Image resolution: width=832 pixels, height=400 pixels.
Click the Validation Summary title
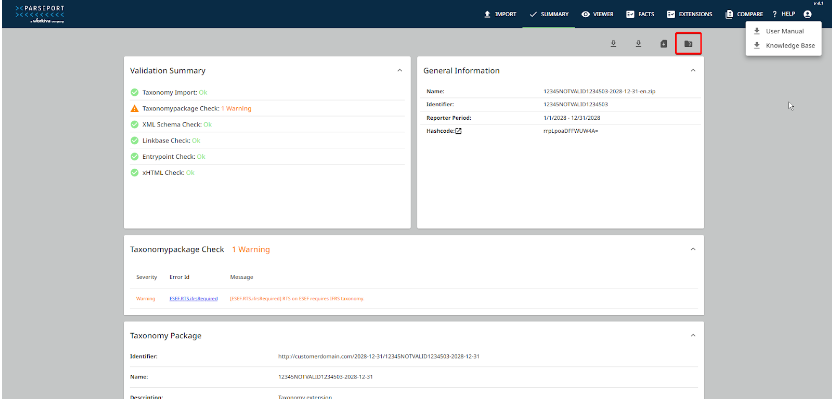[168, 71]
